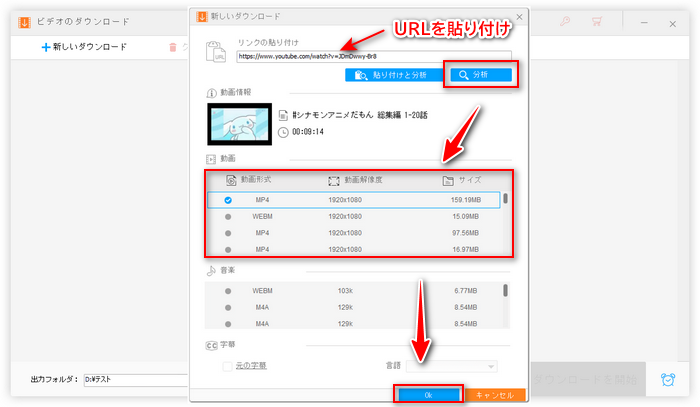Click the 出力フォルダ output path field
The height and width of the screenshot is (407, 700).
135,380
